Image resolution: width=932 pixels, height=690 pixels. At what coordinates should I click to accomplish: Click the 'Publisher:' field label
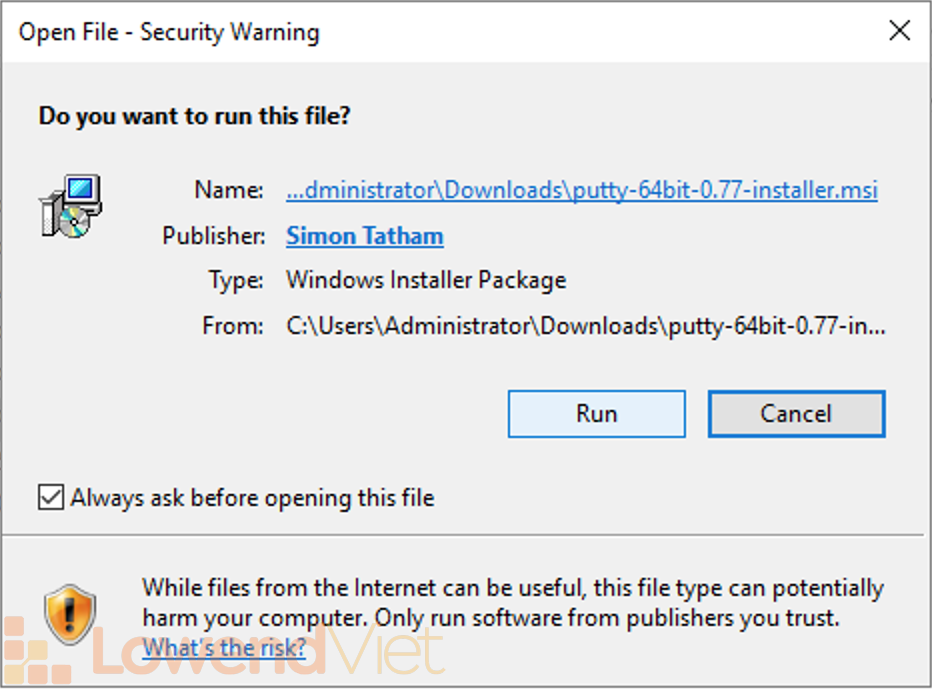click(x=214, y=236)
